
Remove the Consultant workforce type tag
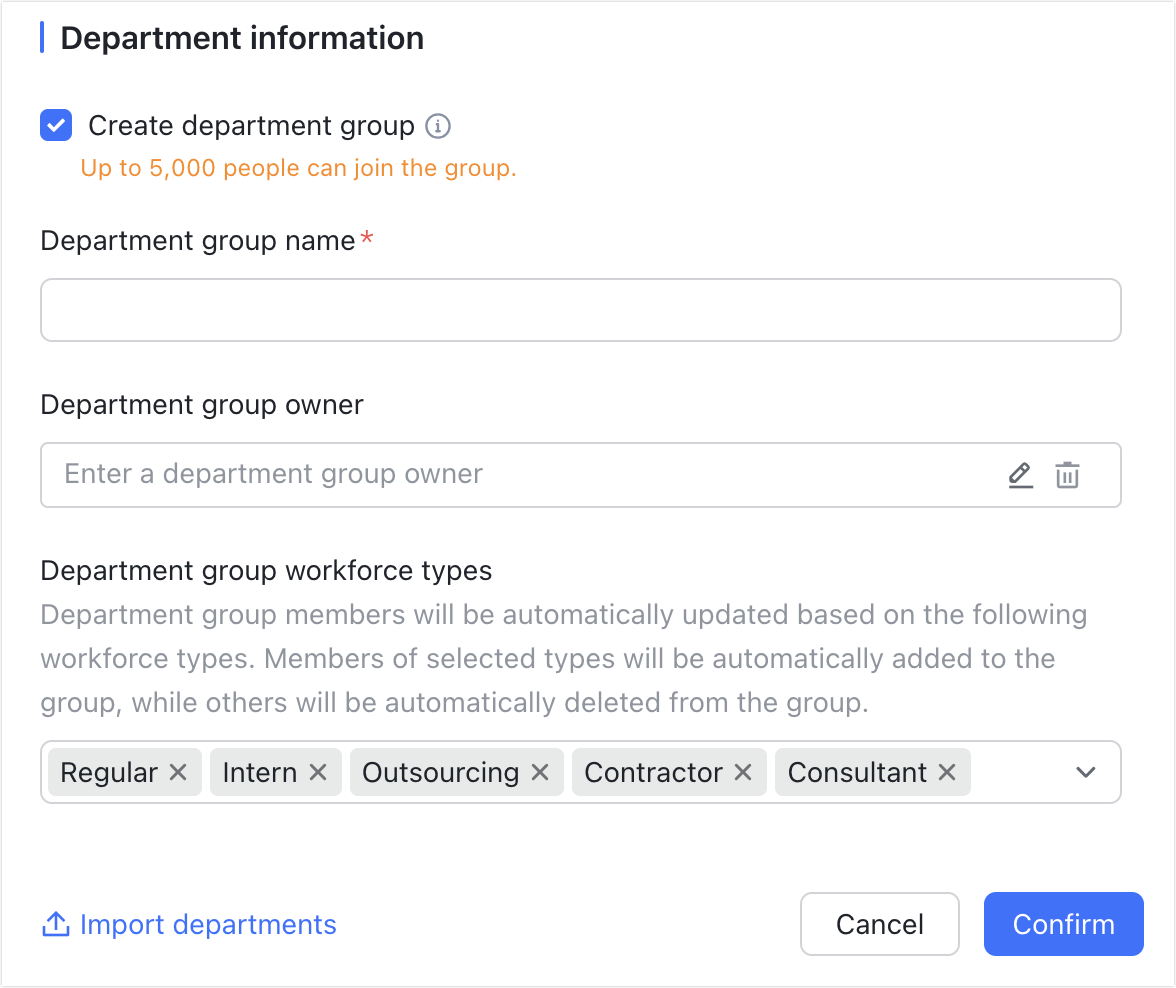click(x=946, y=772)
